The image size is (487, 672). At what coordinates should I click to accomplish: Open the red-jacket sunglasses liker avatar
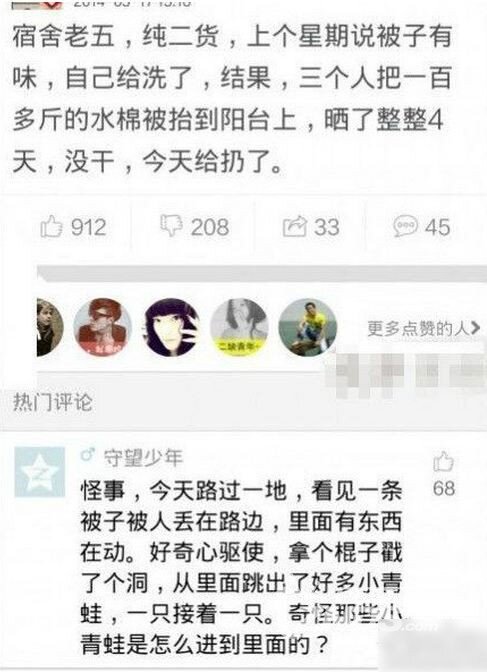(102, 328)
